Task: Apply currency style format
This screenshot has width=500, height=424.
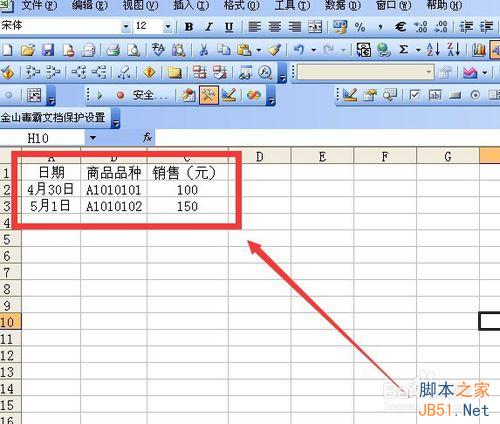Action: click(x=340, y=27)
